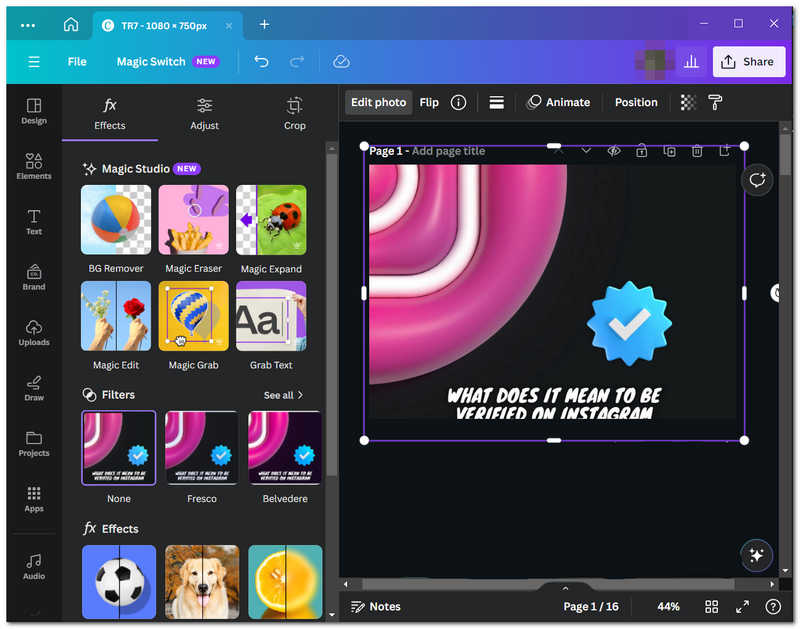This screenshot has height=629, width=800.
Task: Delete page with trash icon
Action: [697, 151]
